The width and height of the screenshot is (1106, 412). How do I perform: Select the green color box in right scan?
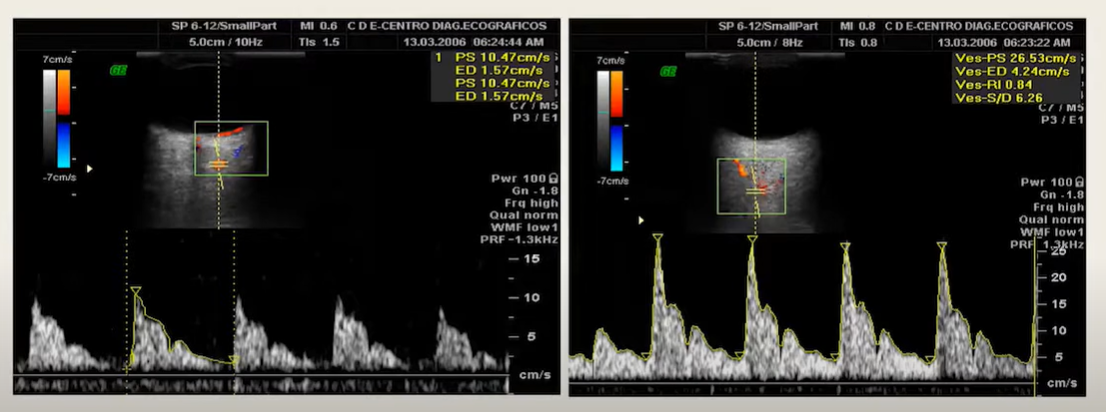[x=751, y=185]
